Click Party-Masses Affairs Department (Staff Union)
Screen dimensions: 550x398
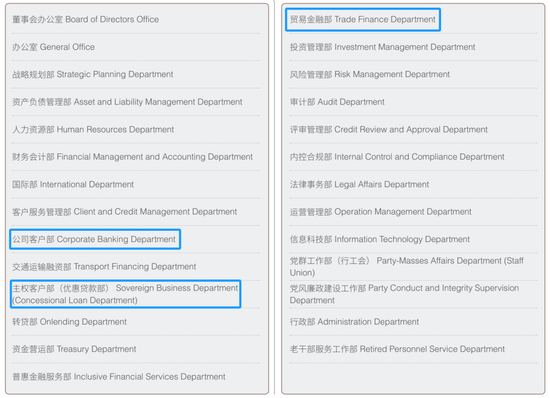(x=407, y=267)
